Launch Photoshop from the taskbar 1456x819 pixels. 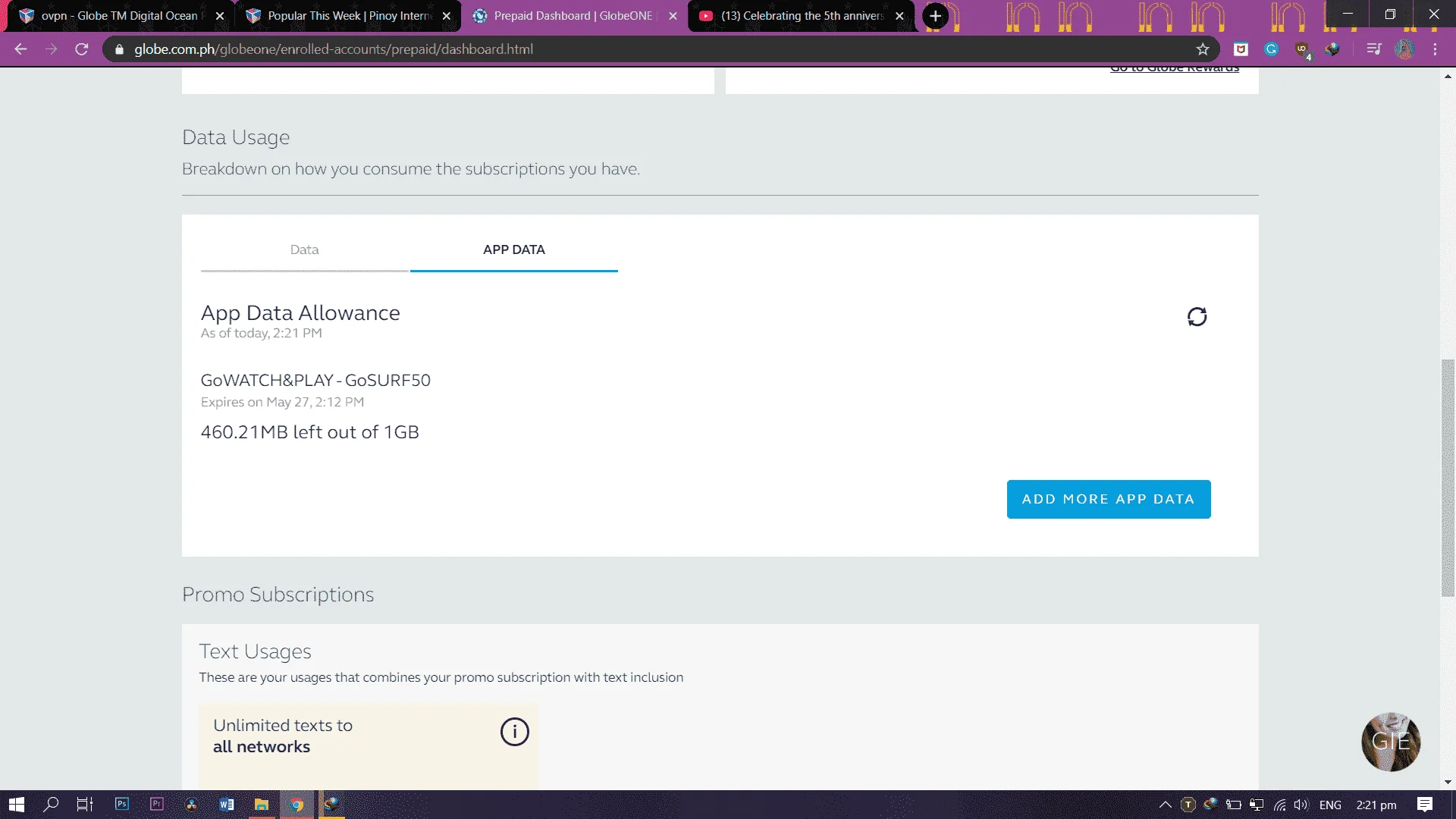coord(122,805)
